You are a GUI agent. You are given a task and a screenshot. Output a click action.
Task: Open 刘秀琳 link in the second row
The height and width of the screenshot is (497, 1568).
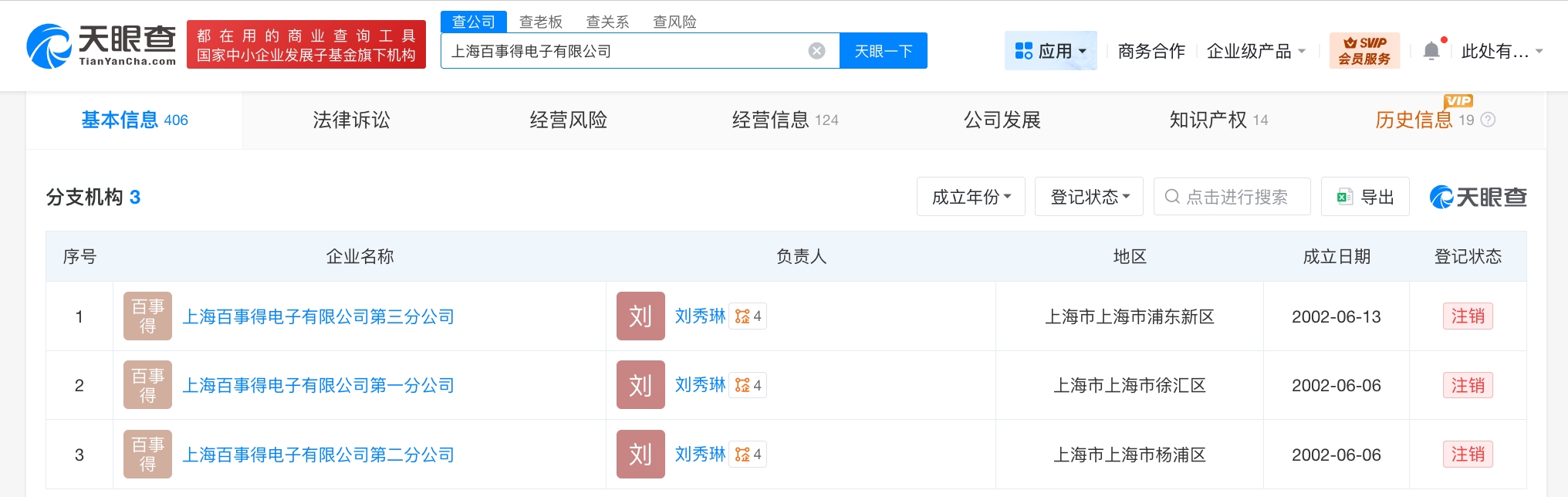click(700, 385)
